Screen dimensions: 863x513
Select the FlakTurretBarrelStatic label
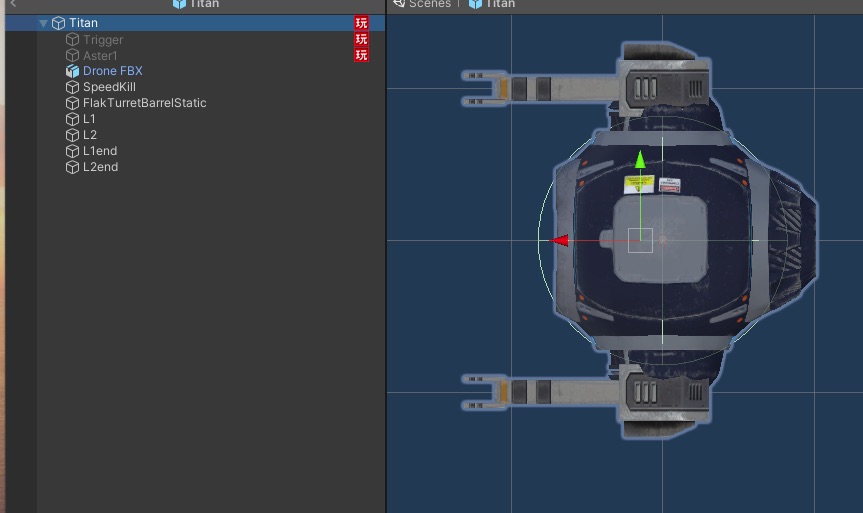tap(144, 103)
